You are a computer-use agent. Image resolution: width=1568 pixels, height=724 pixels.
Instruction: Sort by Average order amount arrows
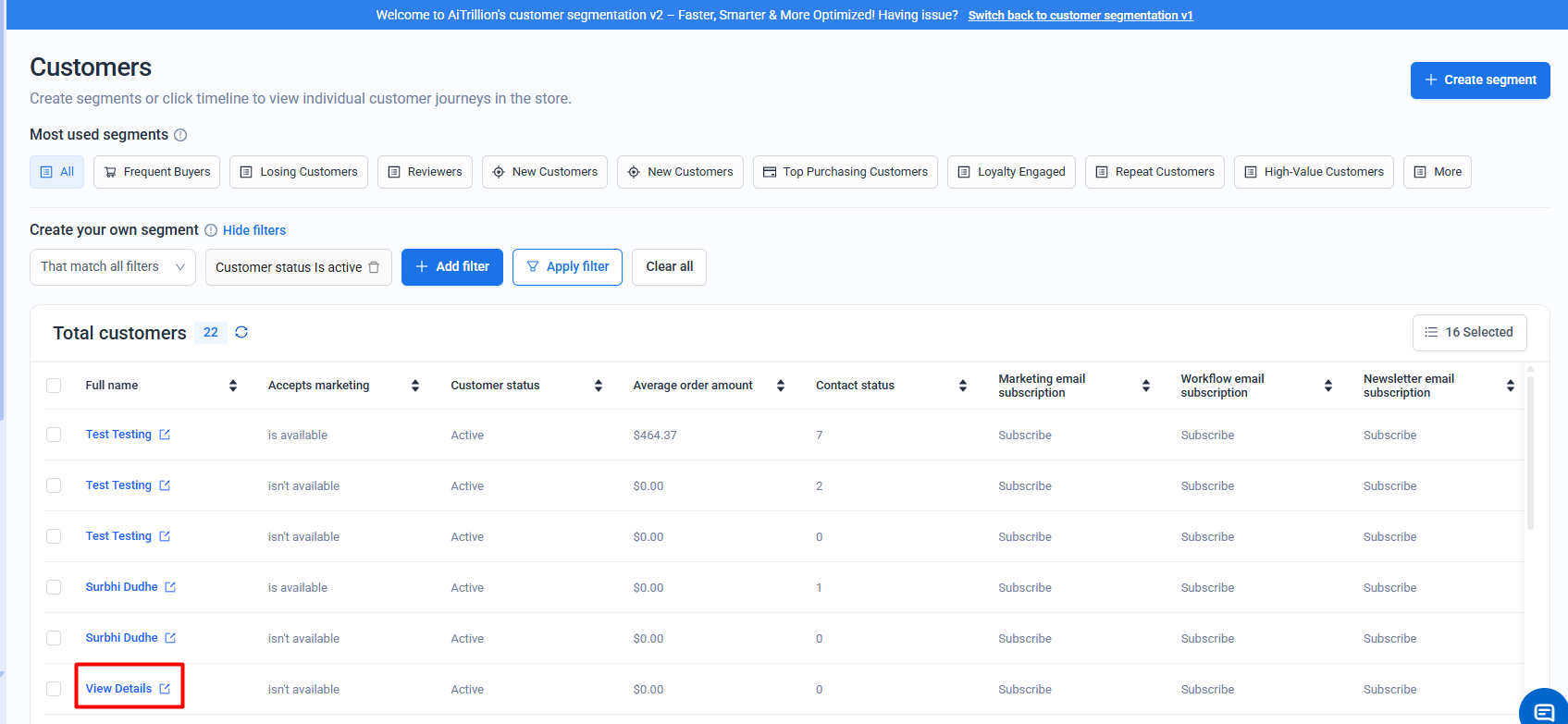(781, 386)
